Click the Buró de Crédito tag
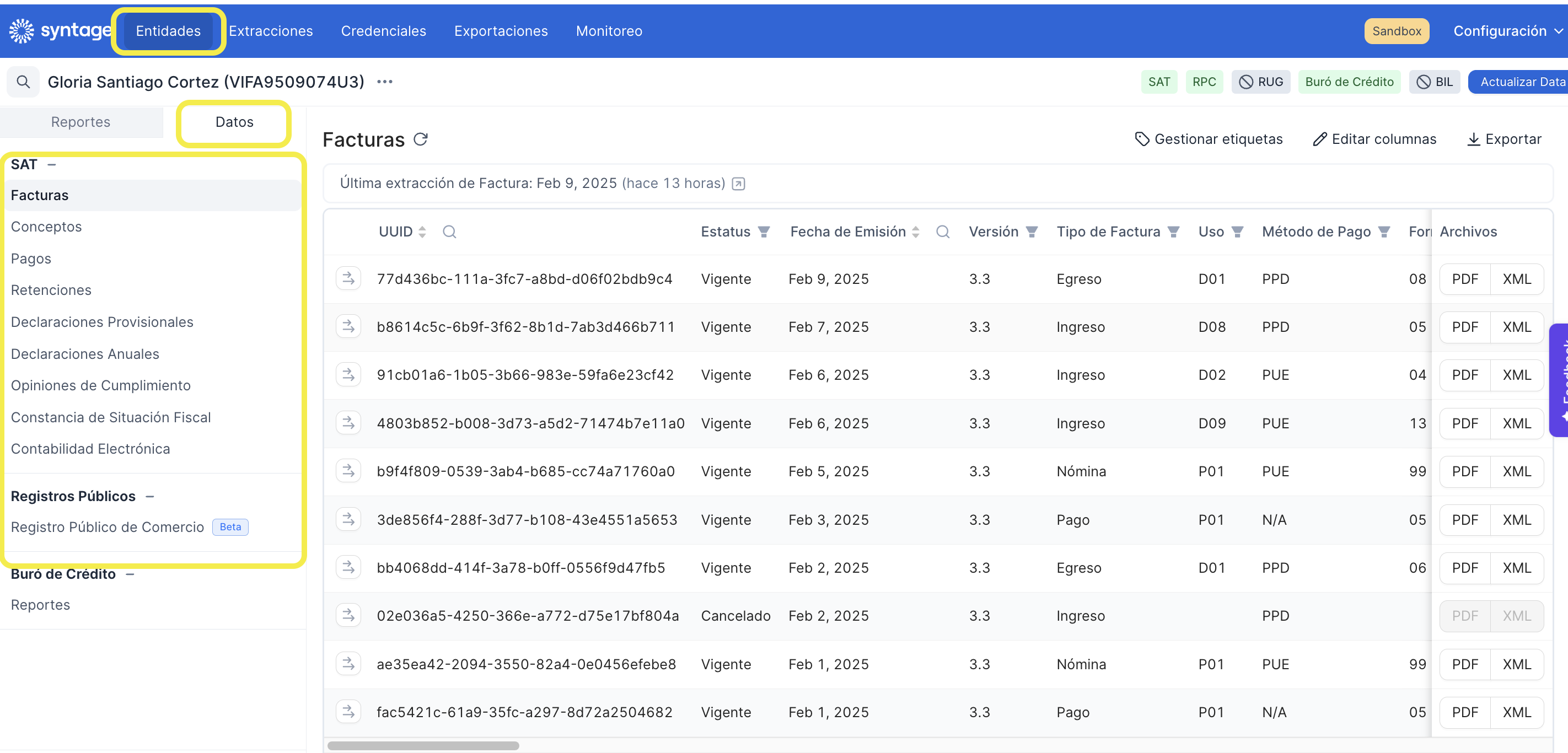Viewport: 1568px width, 753px height. [1349, 82]
